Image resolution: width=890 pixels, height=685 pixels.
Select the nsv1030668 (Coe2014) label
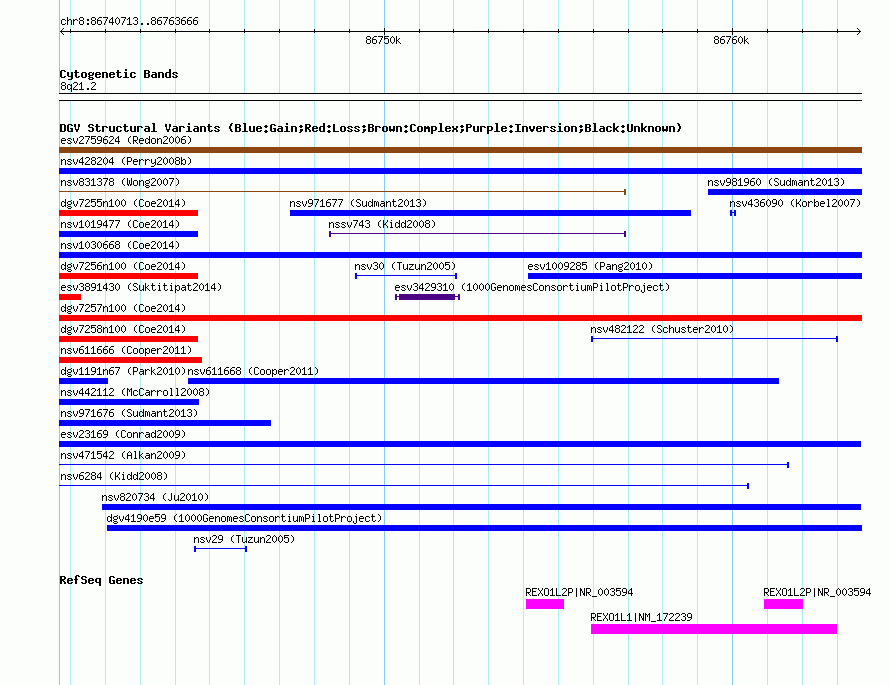click(120, 245)
